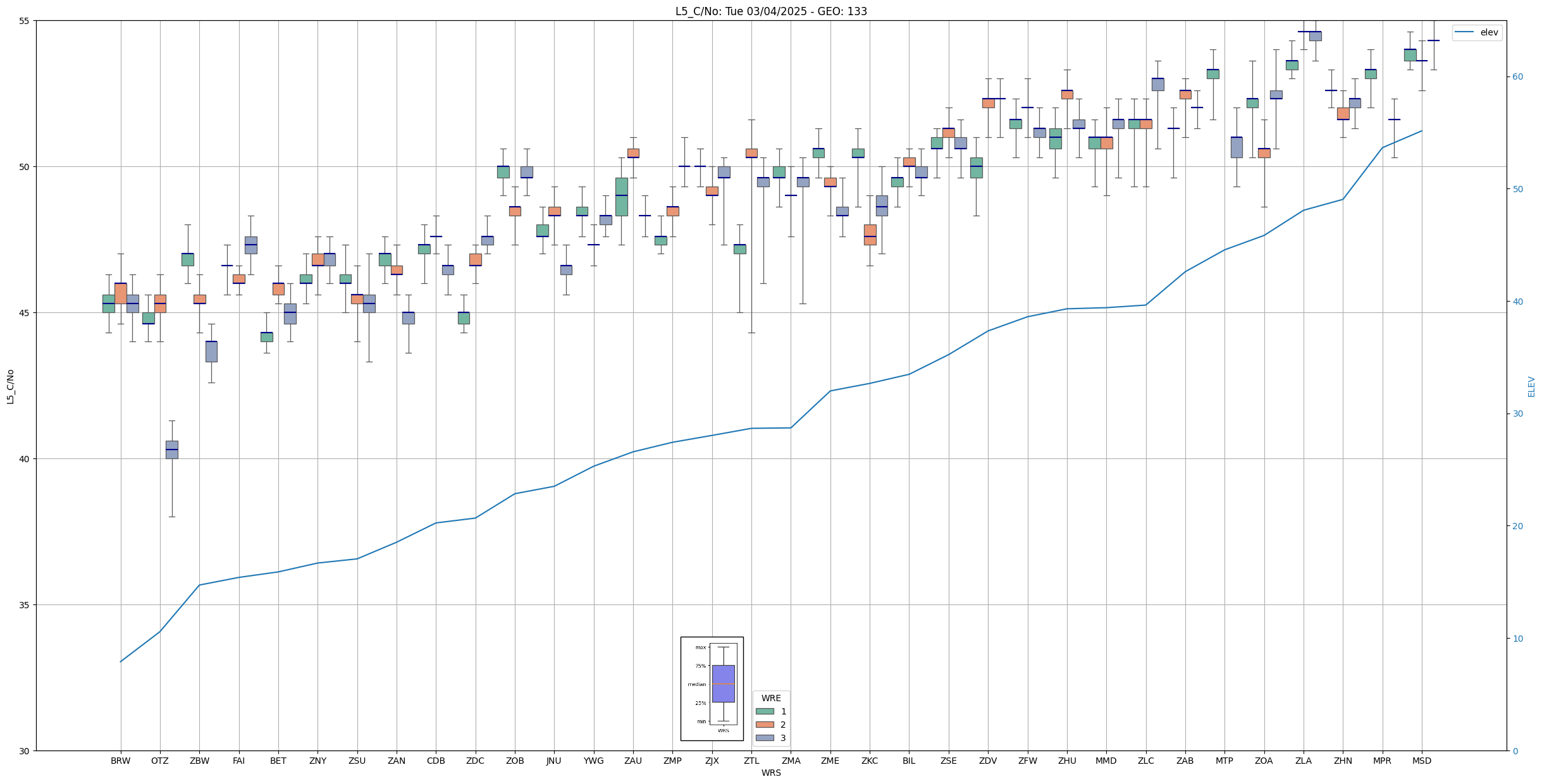Click the L5_C/No y-axis title
The width and height of the screenshot is (1542, 784).
coord(10,386)
